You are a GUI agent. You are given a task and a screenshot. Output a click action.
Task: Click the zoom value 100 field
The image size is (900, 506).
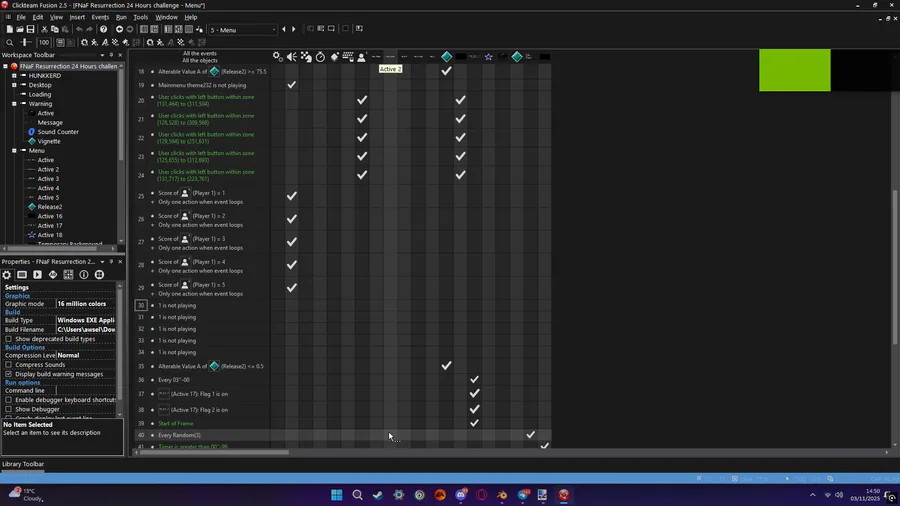[44, 42]
